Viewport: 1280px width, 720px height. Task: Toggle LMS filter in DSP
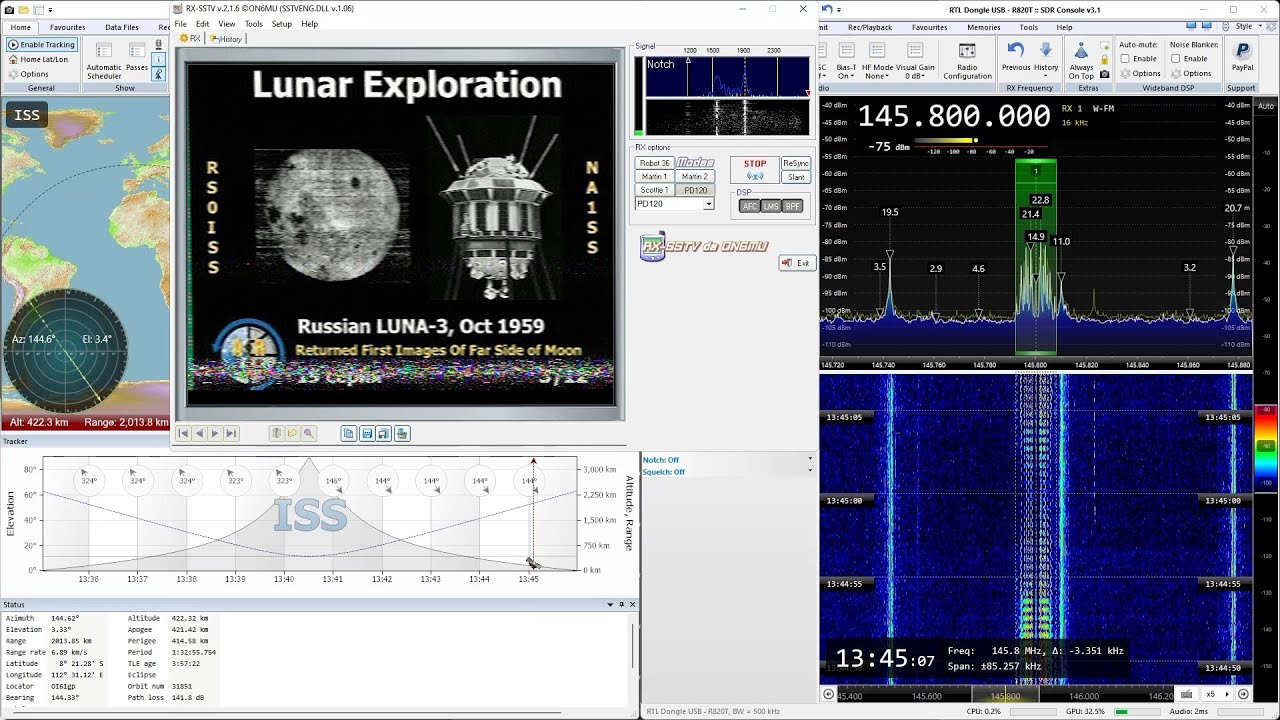pos(770,206)
